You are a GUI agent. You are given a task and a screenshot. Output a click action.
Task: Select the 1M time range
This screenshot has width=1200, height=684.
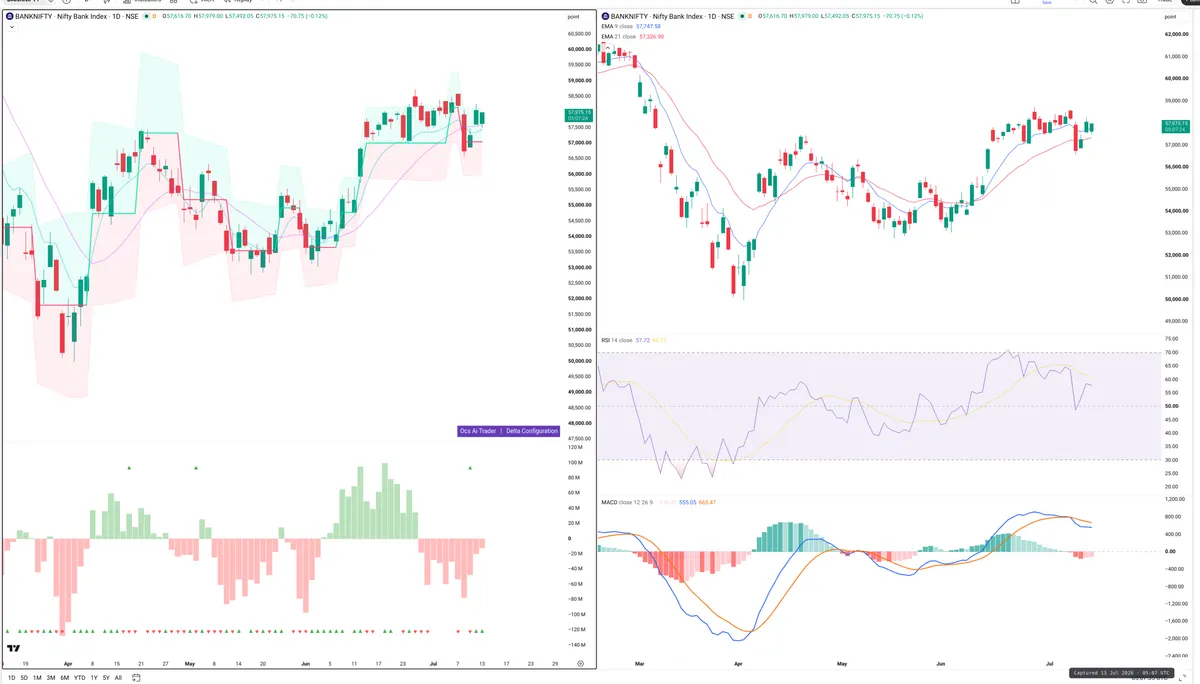tap(38, 677)
